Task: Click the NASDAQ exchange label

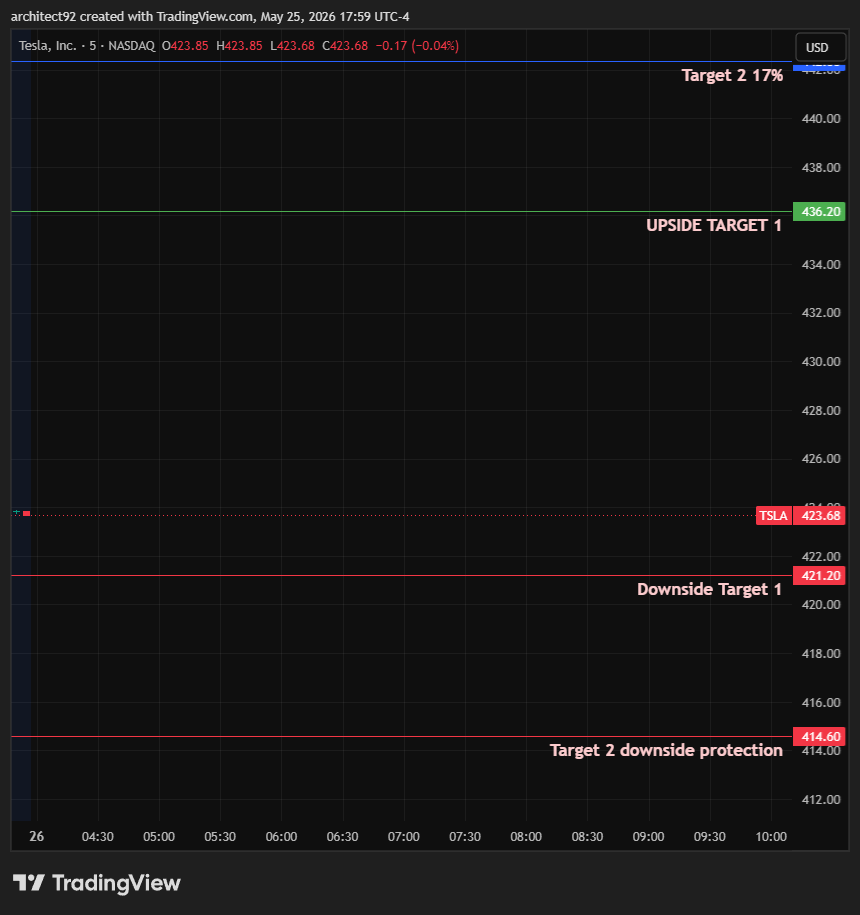Action: [132, 46]
